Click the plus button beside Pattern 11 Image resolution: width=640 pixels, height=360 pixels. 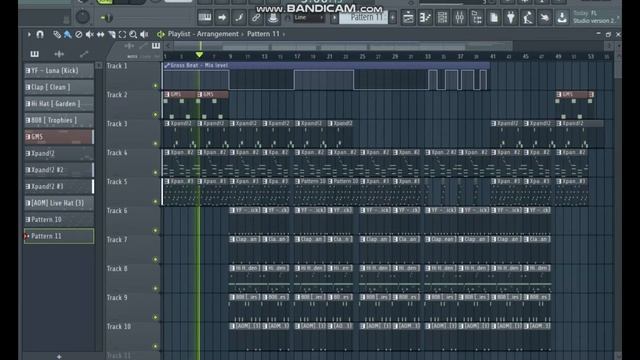point(393,18)
